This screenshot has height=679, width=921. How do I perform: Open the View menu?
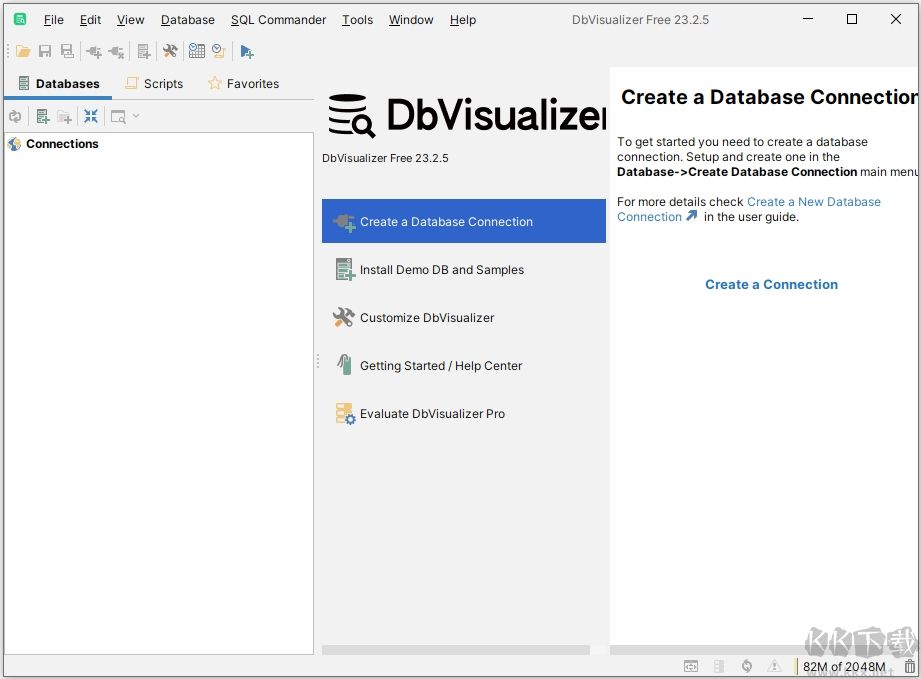tap(130, 19)
